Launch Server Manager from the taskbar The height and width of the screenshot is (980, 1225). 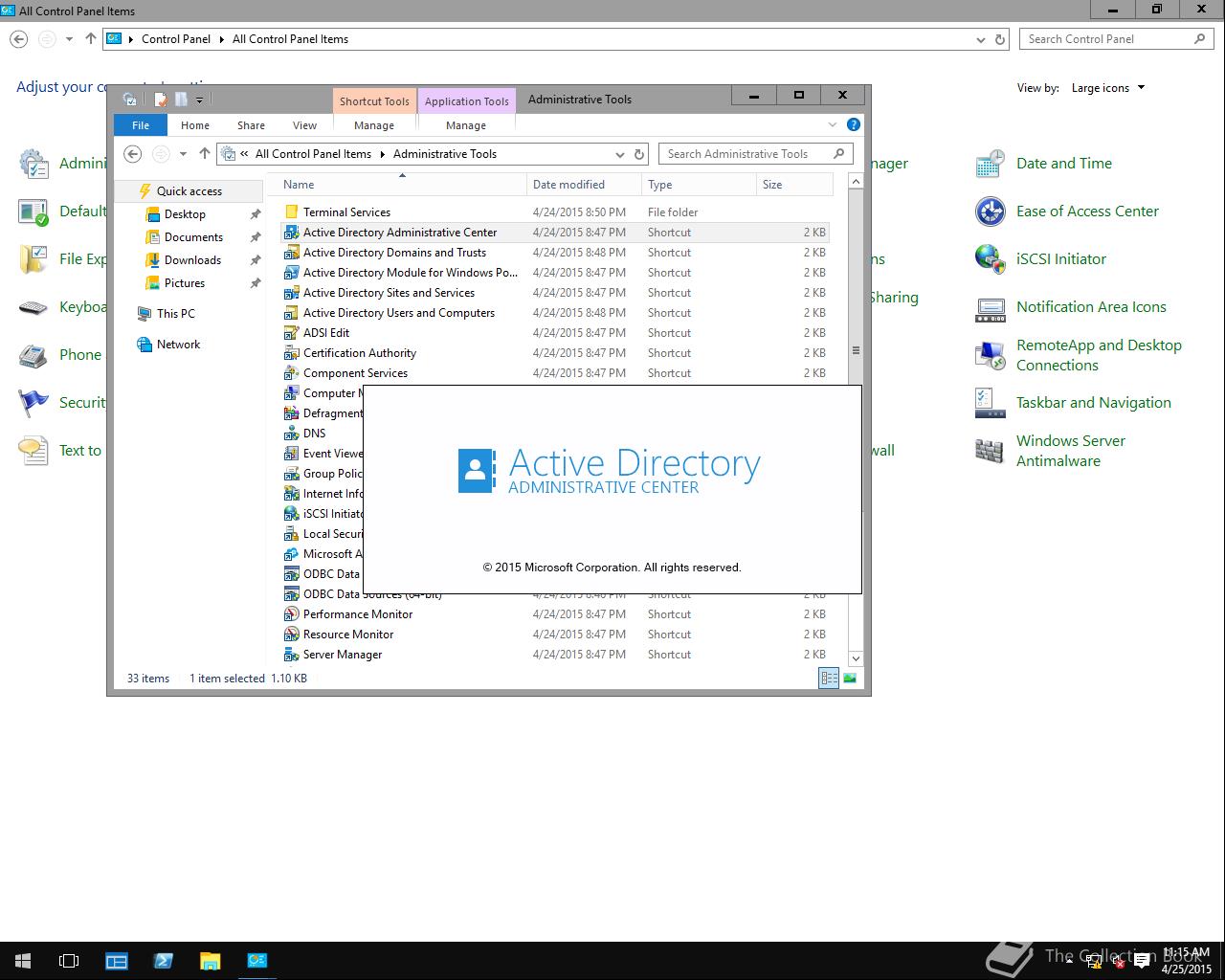[x=117, y=961]
